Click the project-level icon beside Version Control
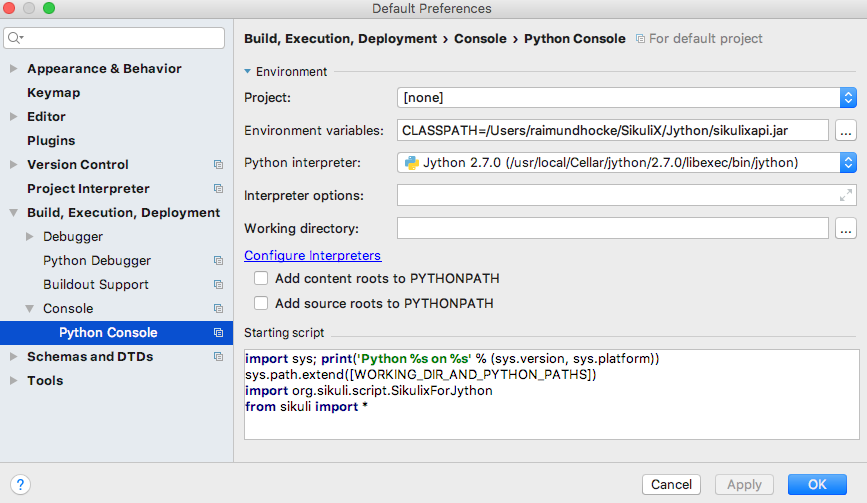The image size is (867, 503). pyautogui.click(x=218, y=165)
